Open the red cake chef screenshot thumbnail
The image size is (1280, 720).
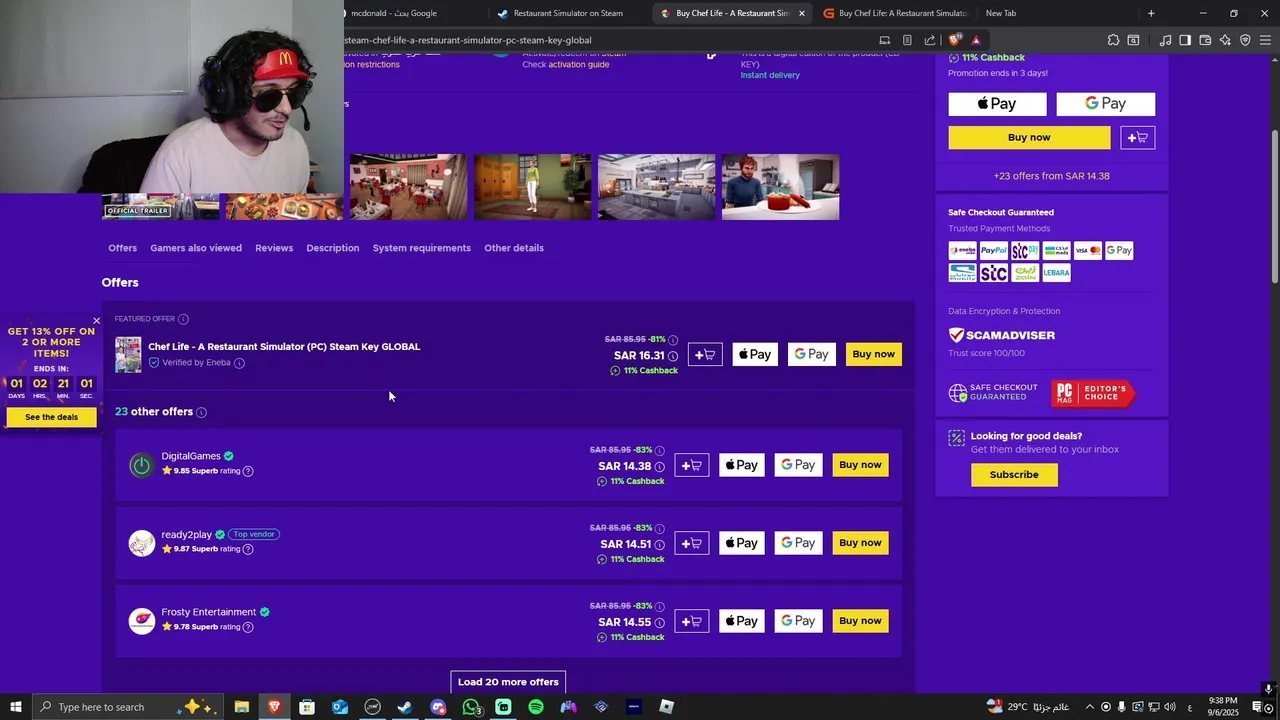[780, 187]
